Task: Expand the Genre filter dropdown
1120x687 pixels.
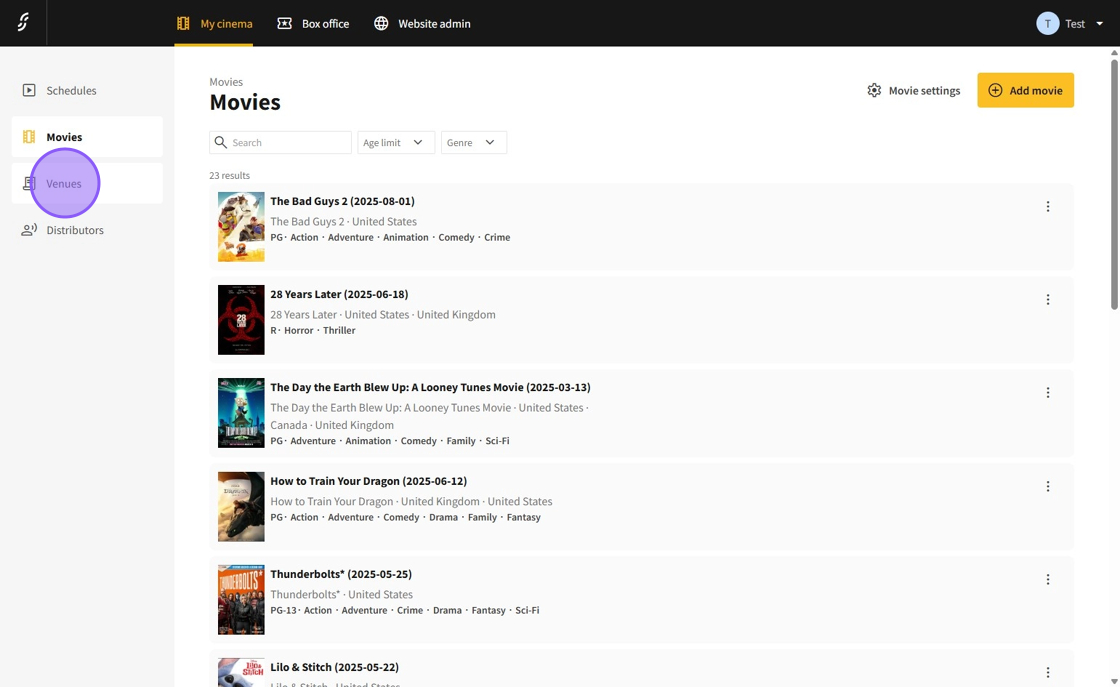Action: click(x=473, y=143)
